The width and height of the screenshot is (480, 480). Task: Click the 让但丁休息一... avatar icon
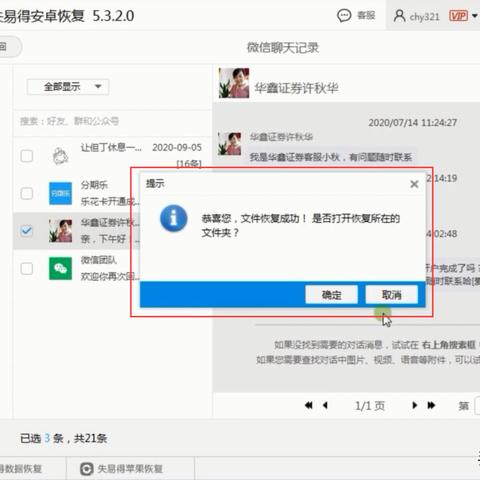click(x=60, y=156)
